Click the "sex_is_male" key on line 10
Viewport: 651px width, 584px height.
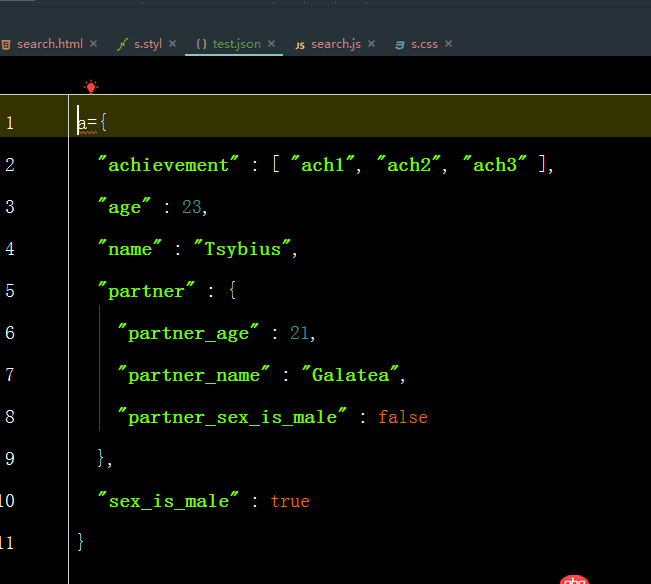coord(168,501)
